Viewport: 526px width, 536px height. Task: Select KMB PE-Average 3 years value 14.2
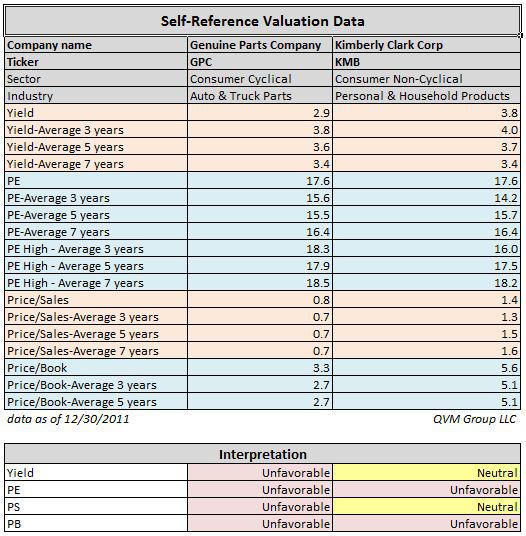pos(427,198)
